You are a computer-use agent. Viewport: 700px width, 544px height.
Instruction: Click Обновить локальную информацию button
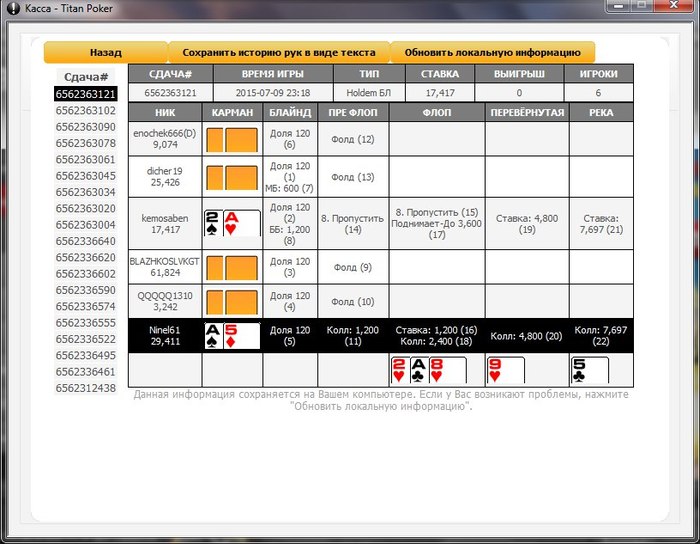click(492, 53)
